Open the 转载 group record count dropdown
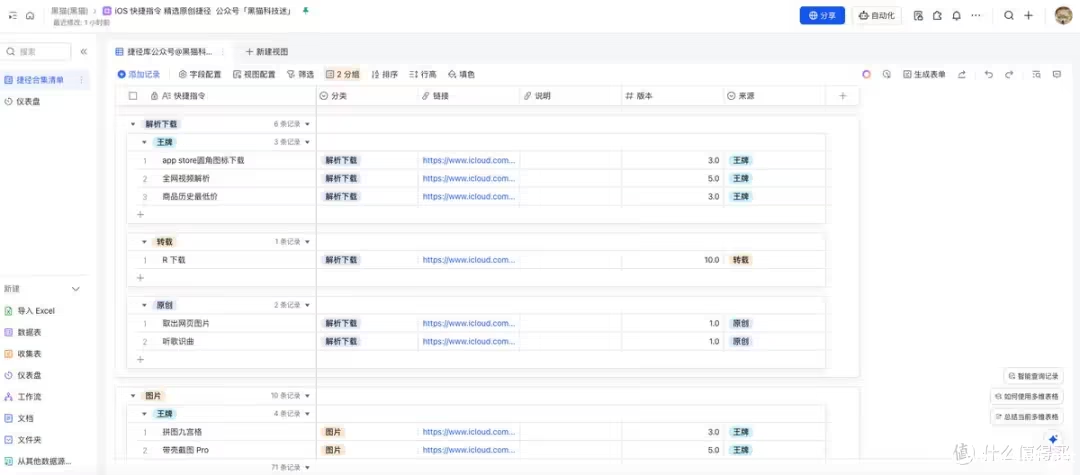The image size is (1080, 475). tap(307, 242)
